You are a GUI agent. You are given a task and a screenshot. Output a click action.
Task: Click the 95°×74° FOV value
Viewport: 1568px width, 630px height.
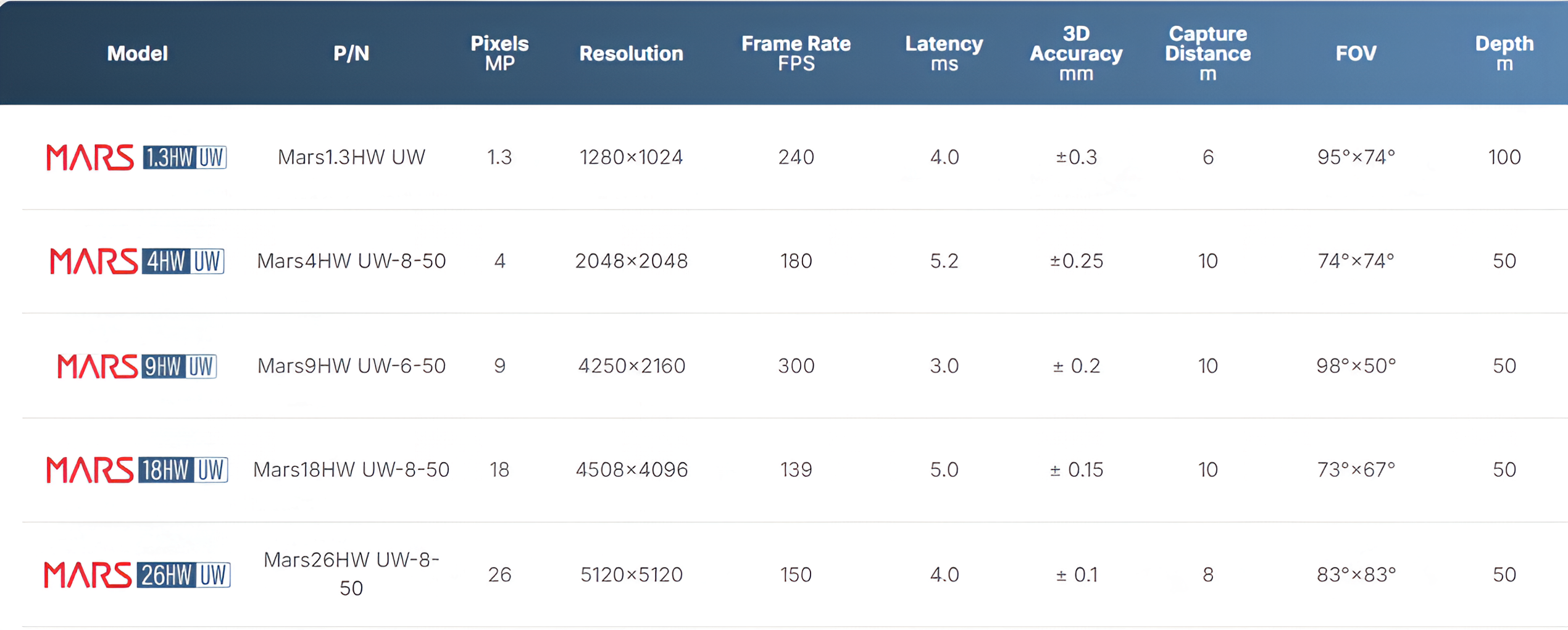(x=1356, y=157)
